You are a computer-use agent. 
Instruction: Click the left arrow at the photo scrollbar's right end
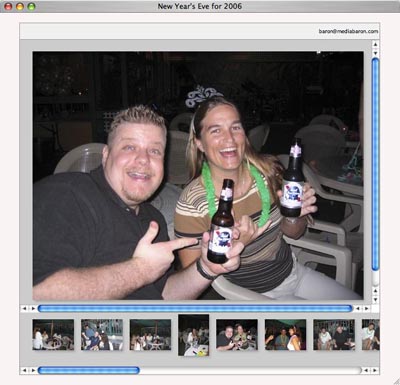click(x=358, y=309)
